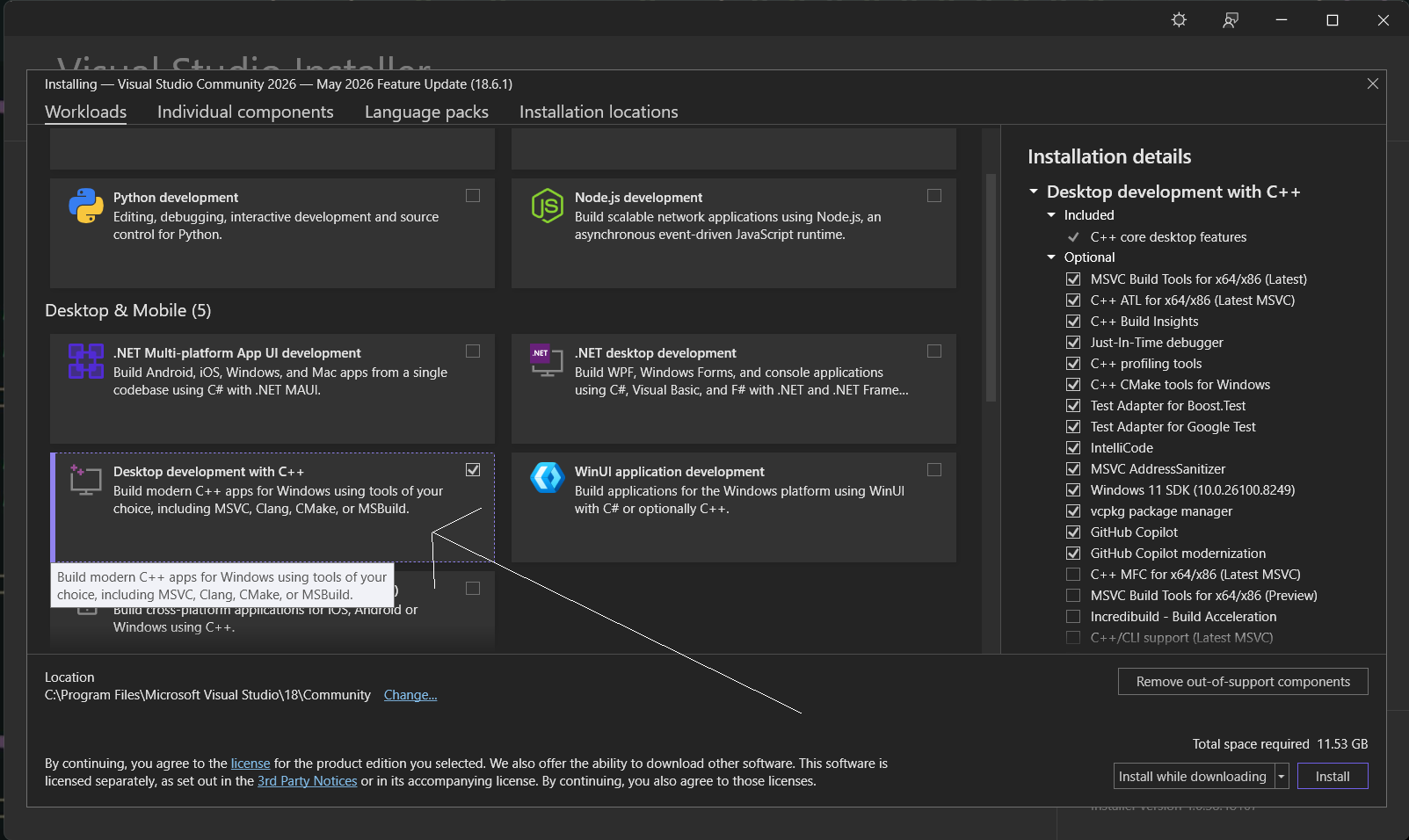Screen dimensions: 1409x840
Task: Click the Desktop & Mobile (5) heading
Action: point(128,310)
